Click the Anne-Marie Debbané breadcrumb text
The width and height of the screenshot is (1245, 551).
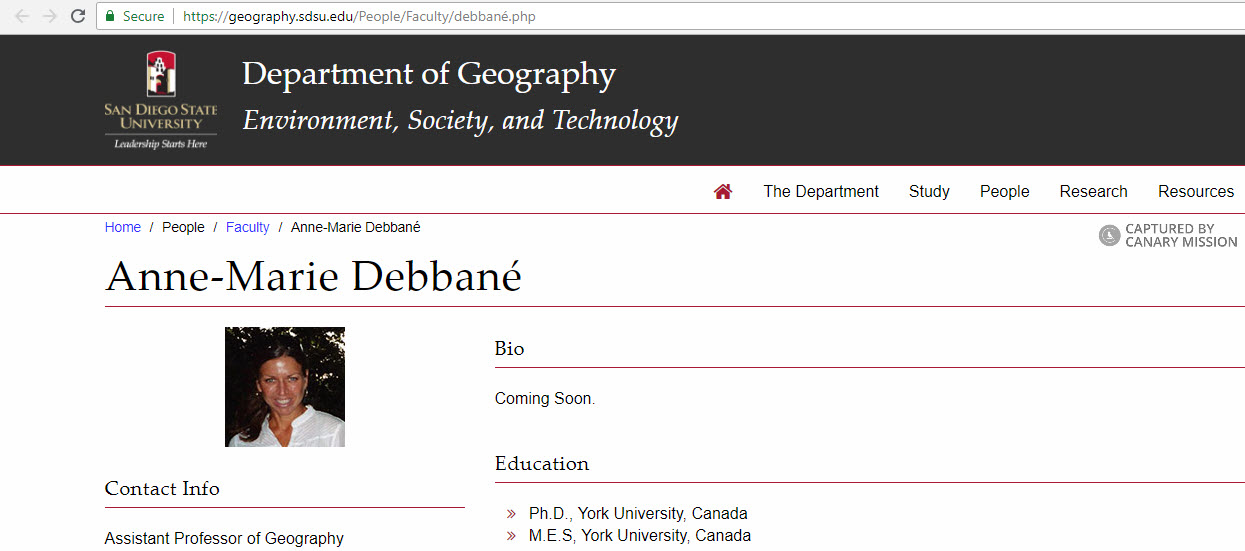[355, 227]
